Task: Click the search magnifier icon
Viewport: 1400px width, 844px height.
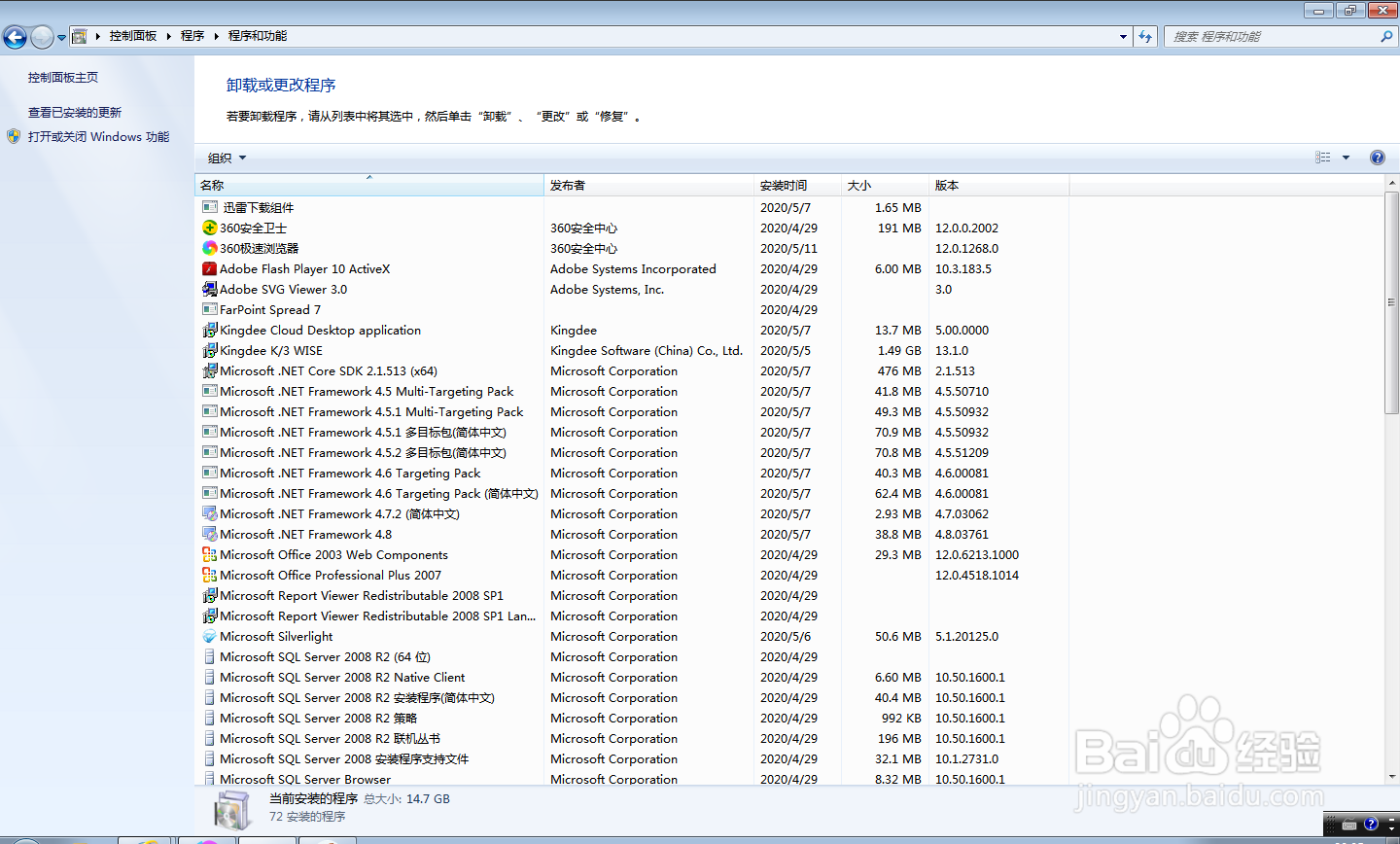Action: point(1386,37)
